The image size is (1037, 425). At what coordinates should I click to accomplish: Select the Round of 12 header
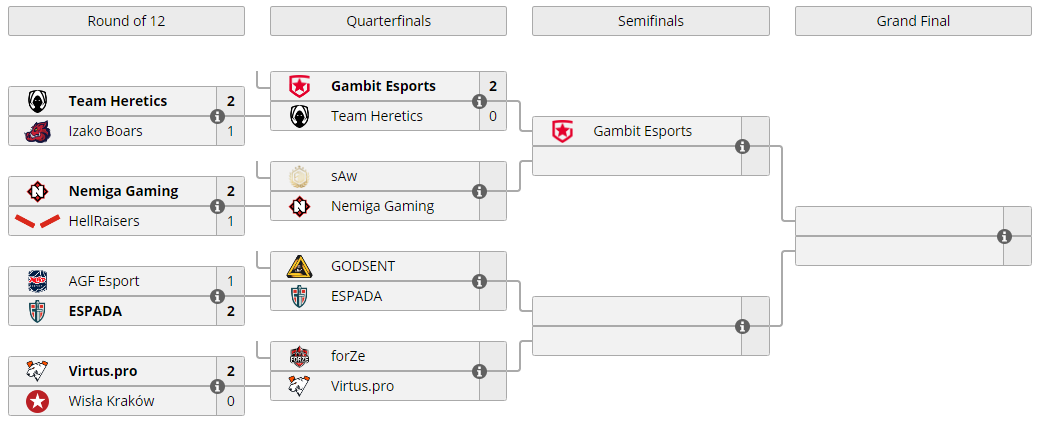126,21
